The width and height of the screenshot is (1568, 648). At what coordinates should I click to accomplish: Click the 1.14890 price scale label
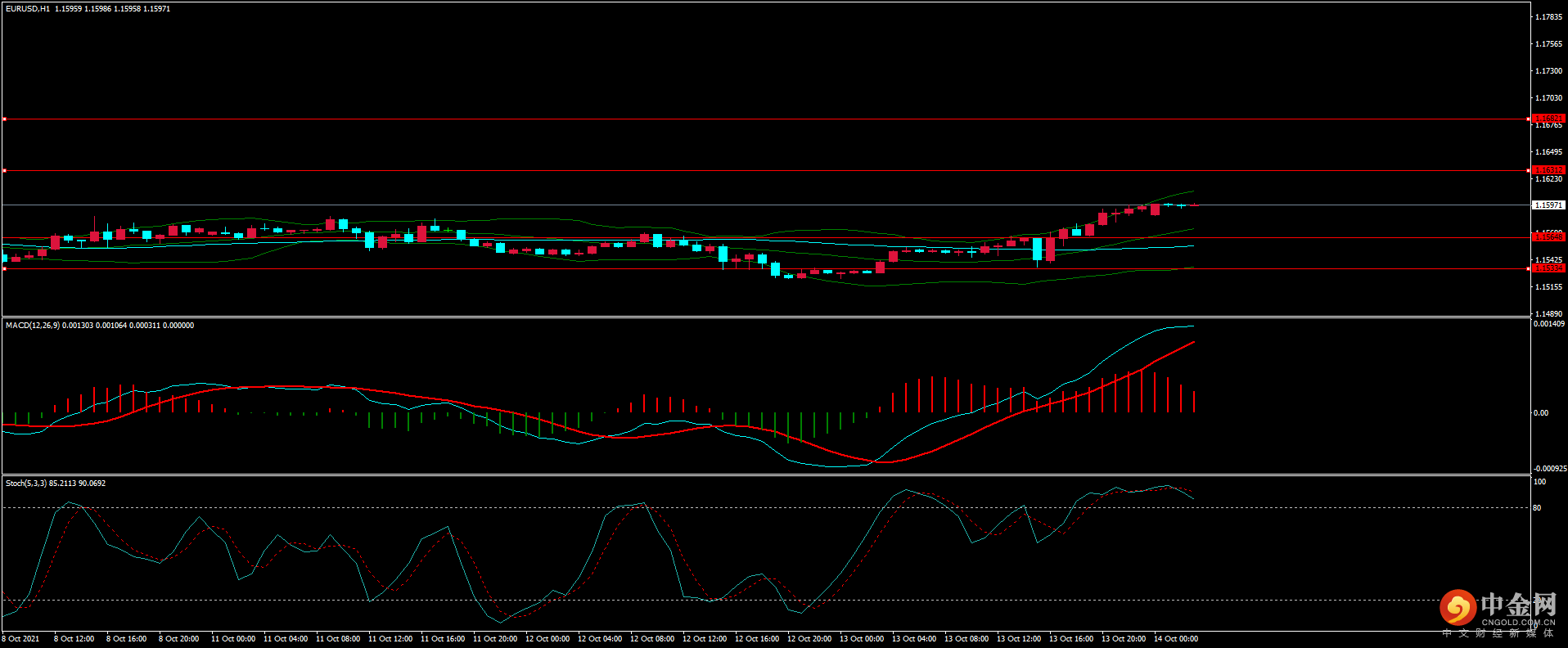1548,314
